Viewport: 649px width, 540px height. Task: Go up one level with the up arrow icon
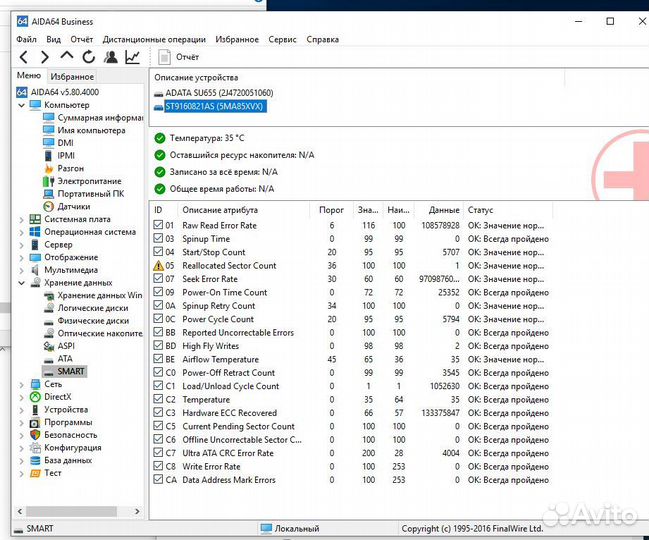67,56
